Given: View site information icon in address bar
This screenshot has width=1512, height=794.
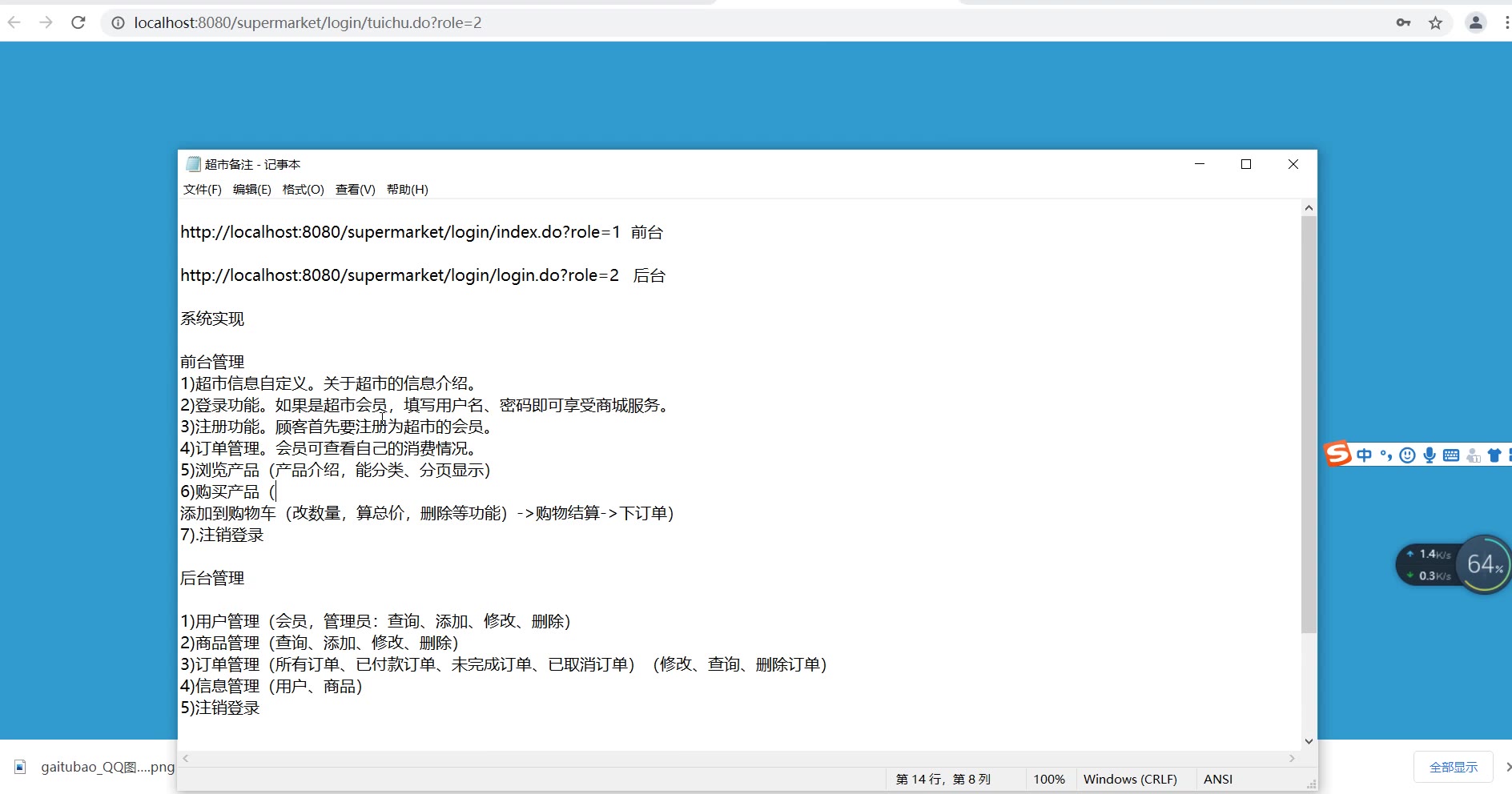Looking at the screenshot, I should 118,23.
